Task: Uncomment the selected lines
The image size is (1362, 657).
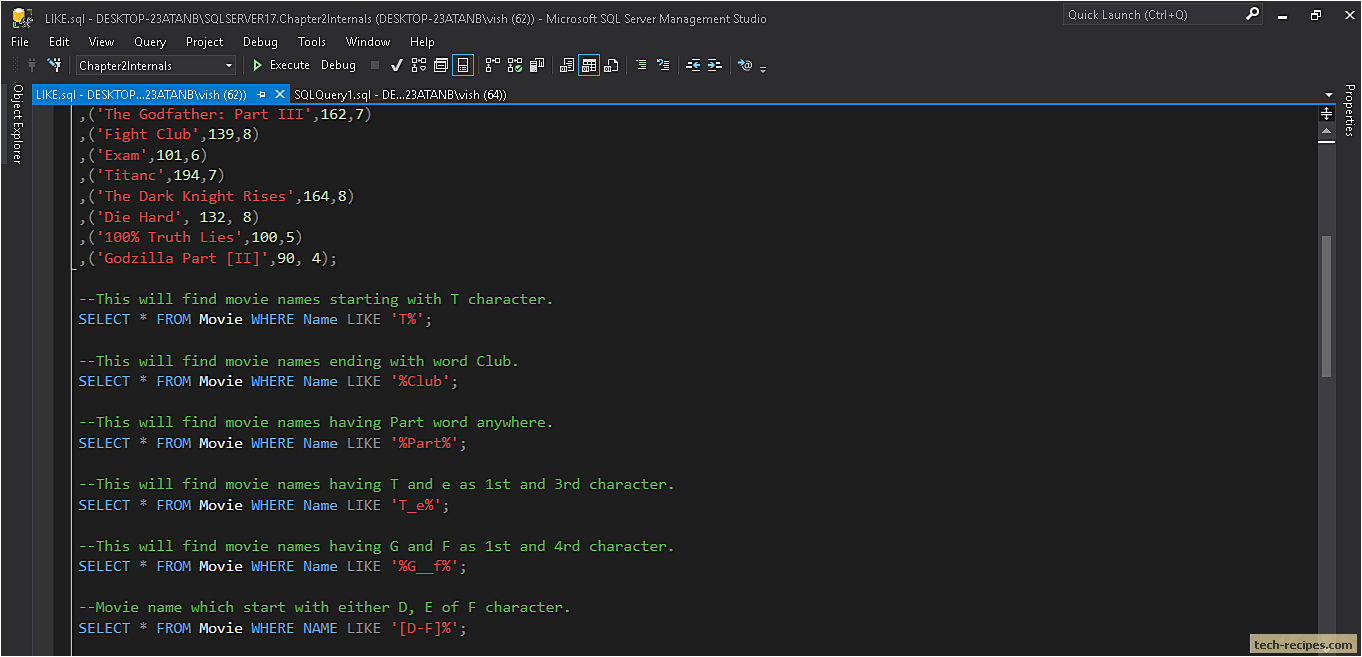Action: tap(663, 65)
